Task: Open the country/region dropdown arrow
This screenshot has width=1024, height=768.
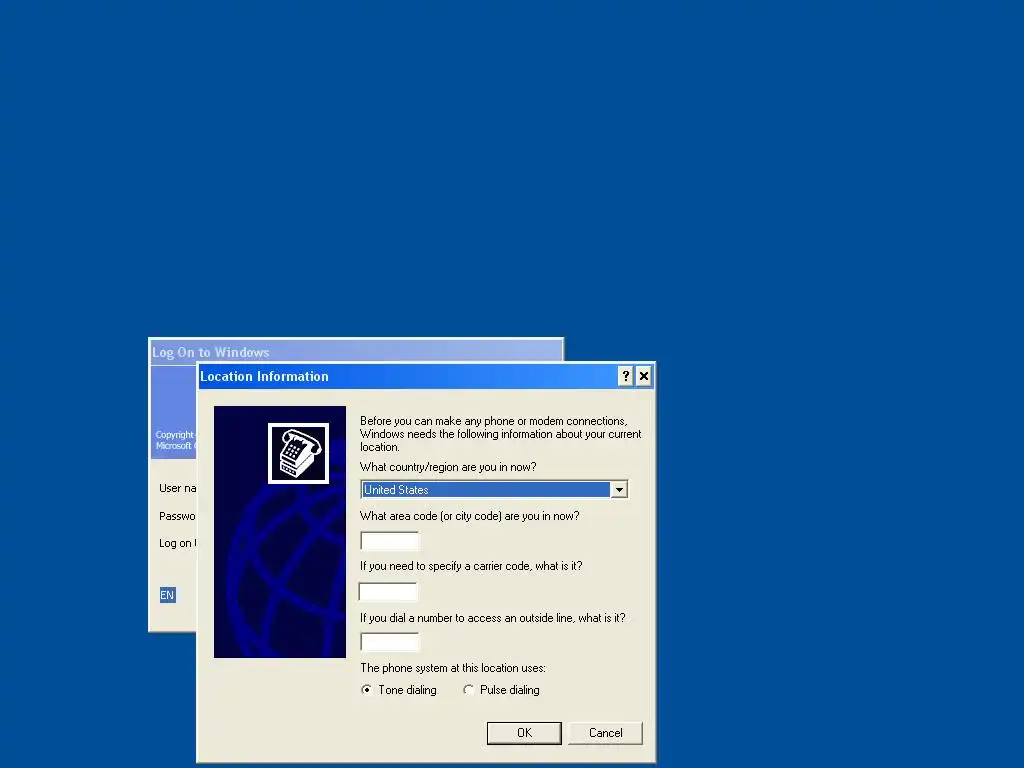Action: pyautogui.click(x=619, y=489)
